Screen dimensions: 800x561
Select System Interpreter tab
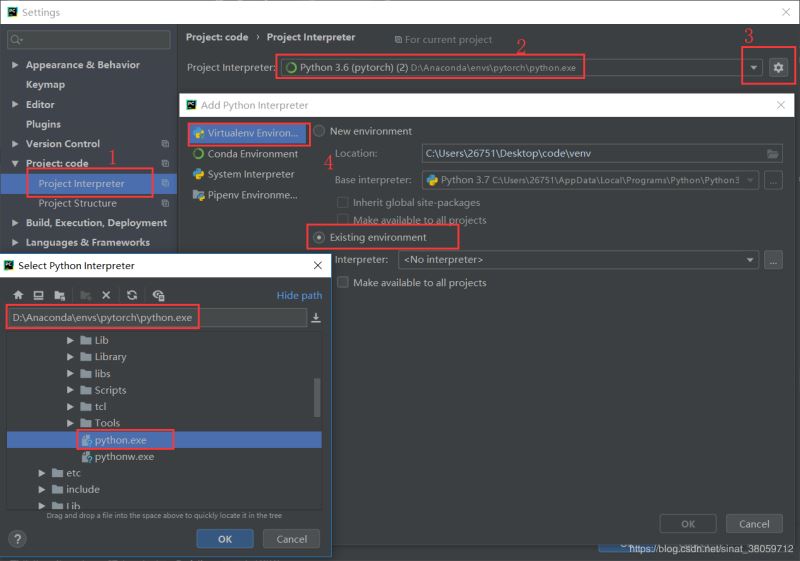tap(243, 174)
